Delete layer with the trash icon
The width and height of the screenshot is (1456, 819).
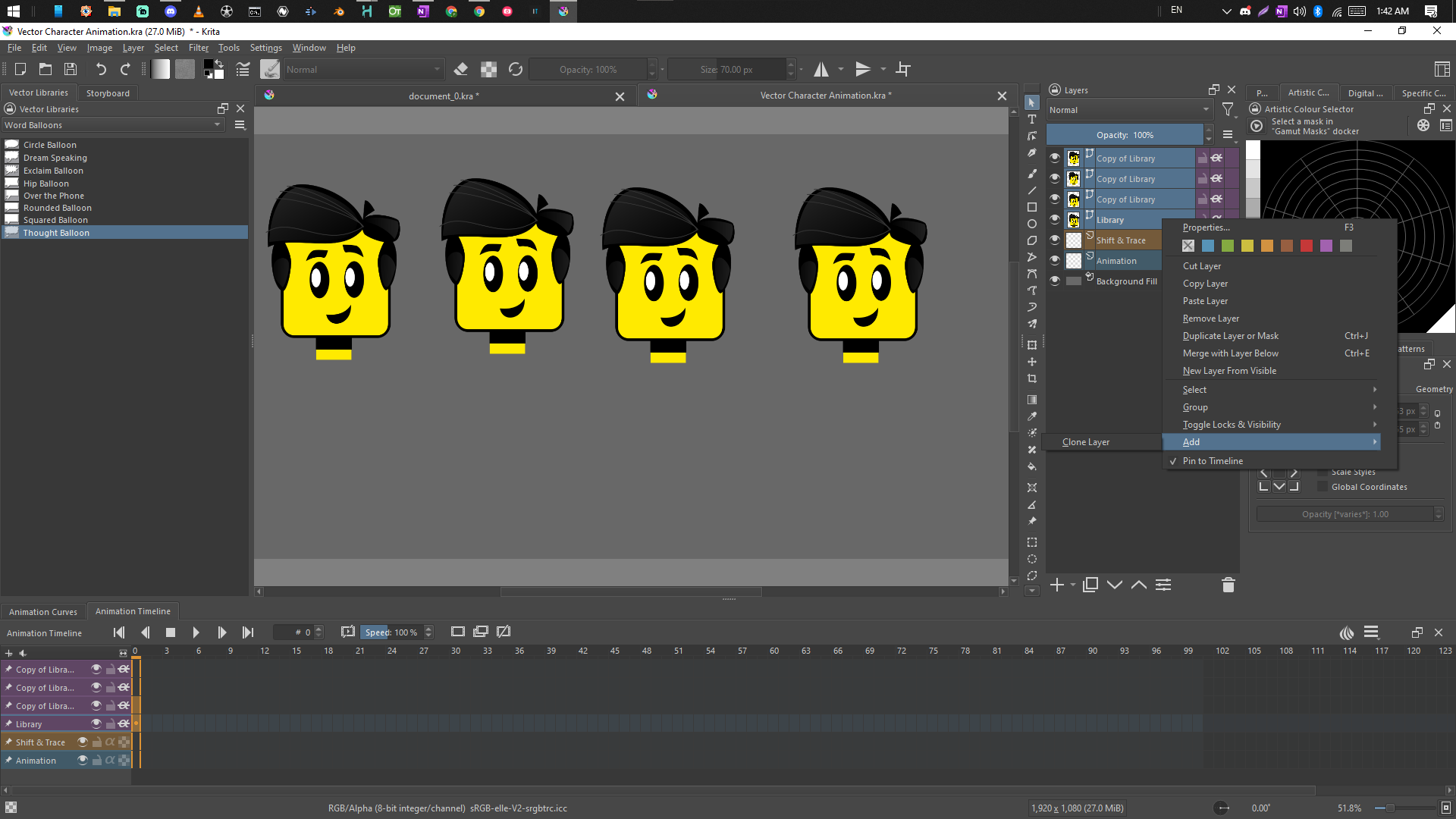tap(1228, 585)
